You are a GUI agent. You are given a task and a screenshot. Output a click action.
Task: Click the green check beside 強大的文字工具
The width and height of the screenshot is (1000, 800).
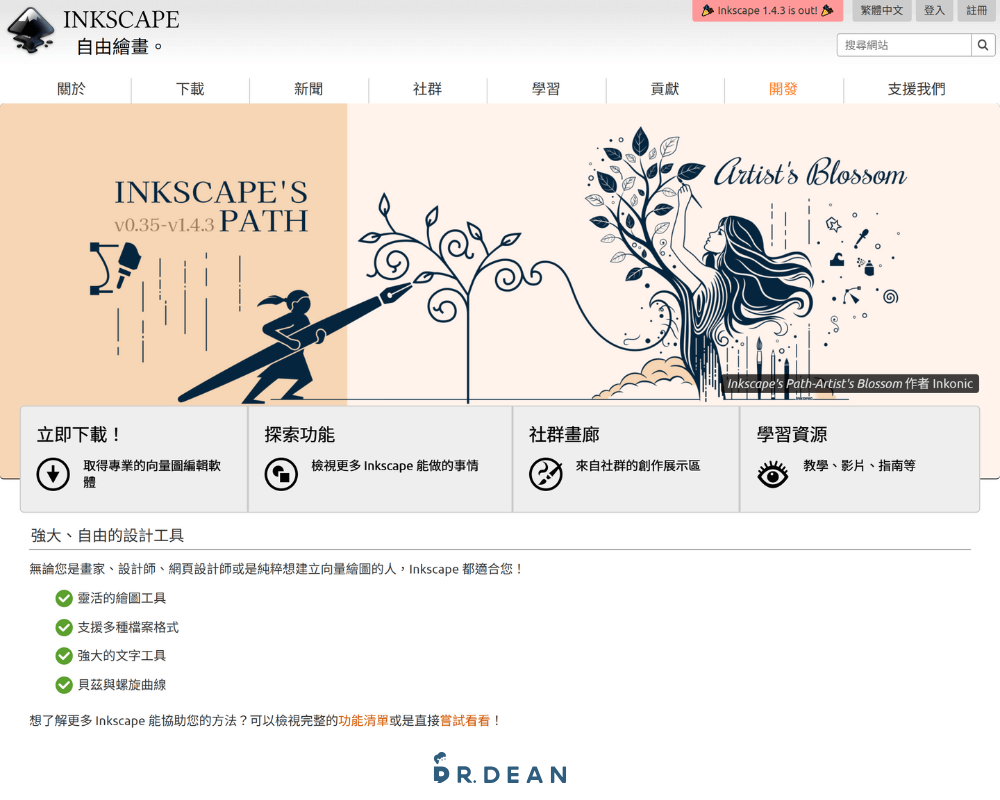pos(64,656)
